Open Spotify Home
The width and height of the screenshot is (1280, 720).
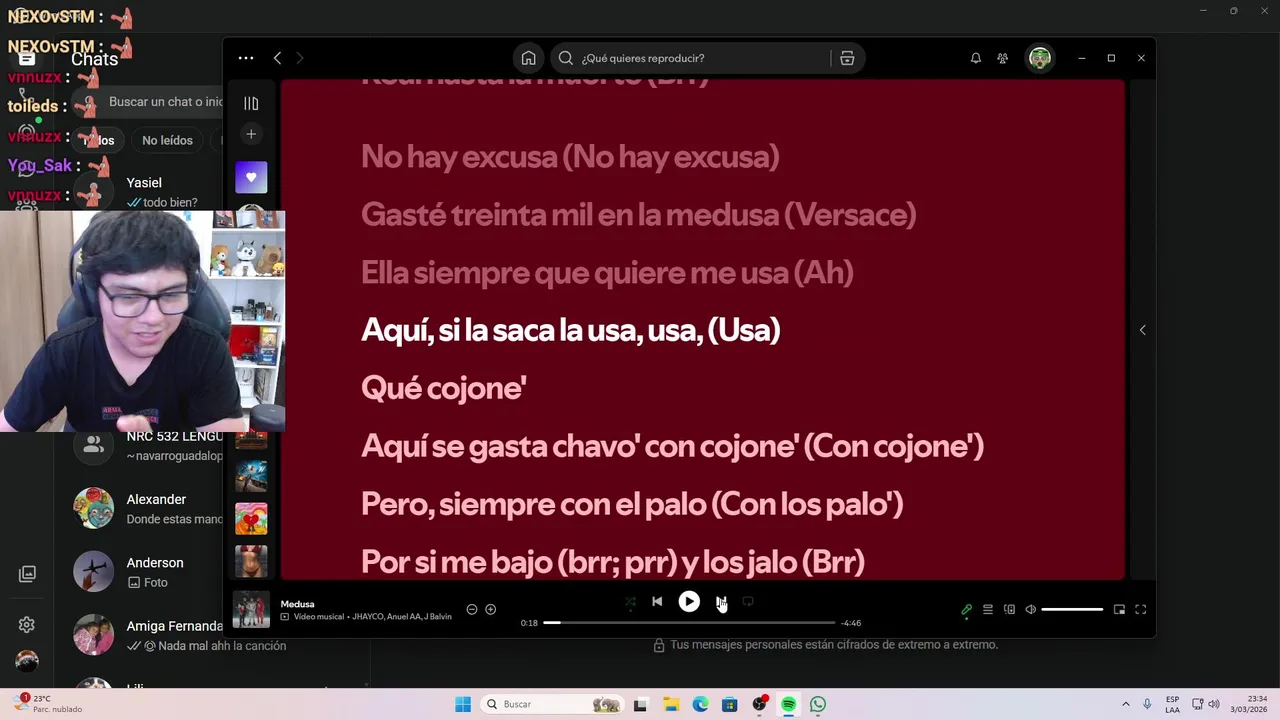click(x=528, y=58)
